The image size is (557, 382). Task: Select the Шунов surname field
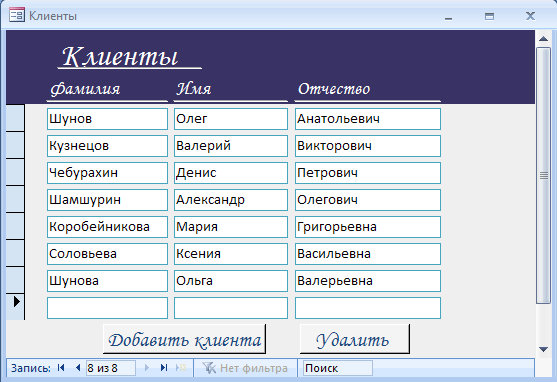(x=107, y=119)
